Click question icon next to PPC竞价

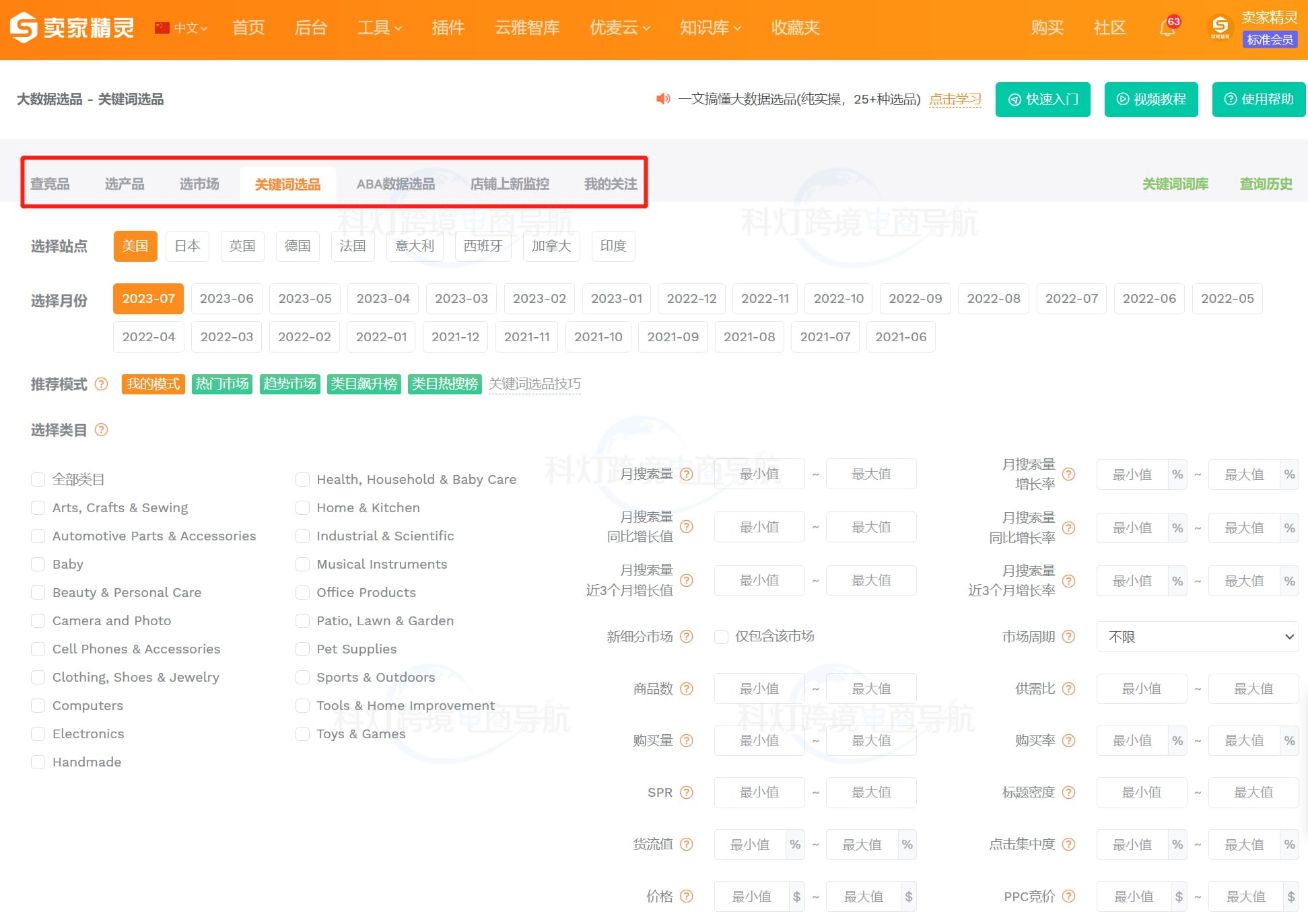pos(1068,896)
